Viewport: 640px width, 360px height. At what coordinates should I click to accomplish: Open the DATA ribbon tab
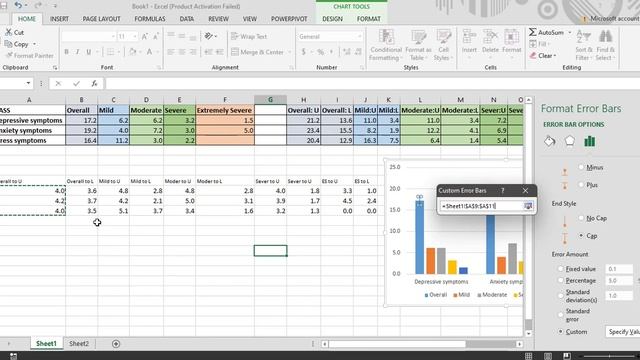point(187,19)
